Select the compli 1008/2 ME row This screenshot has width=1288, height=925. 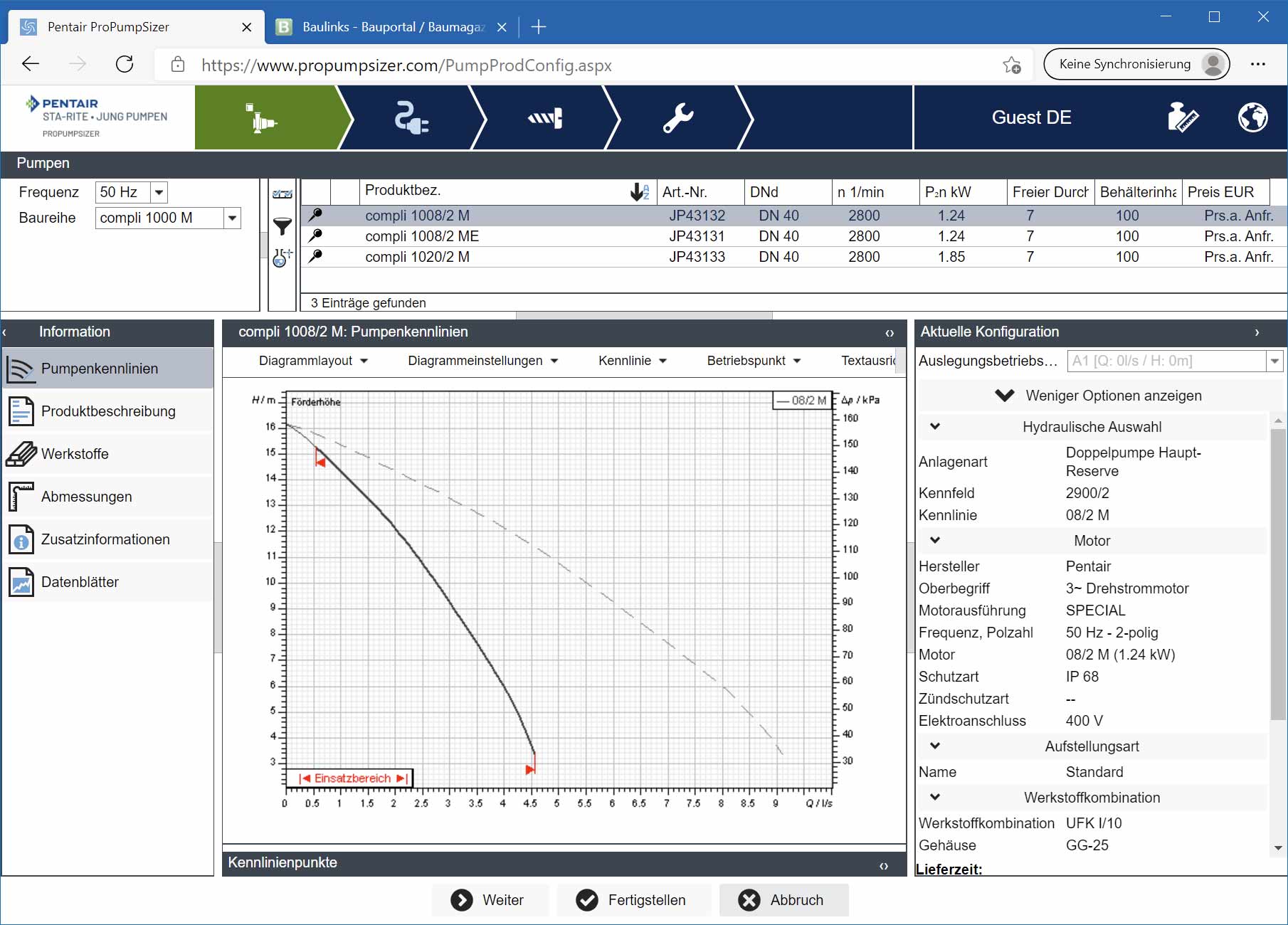[793, 236]
